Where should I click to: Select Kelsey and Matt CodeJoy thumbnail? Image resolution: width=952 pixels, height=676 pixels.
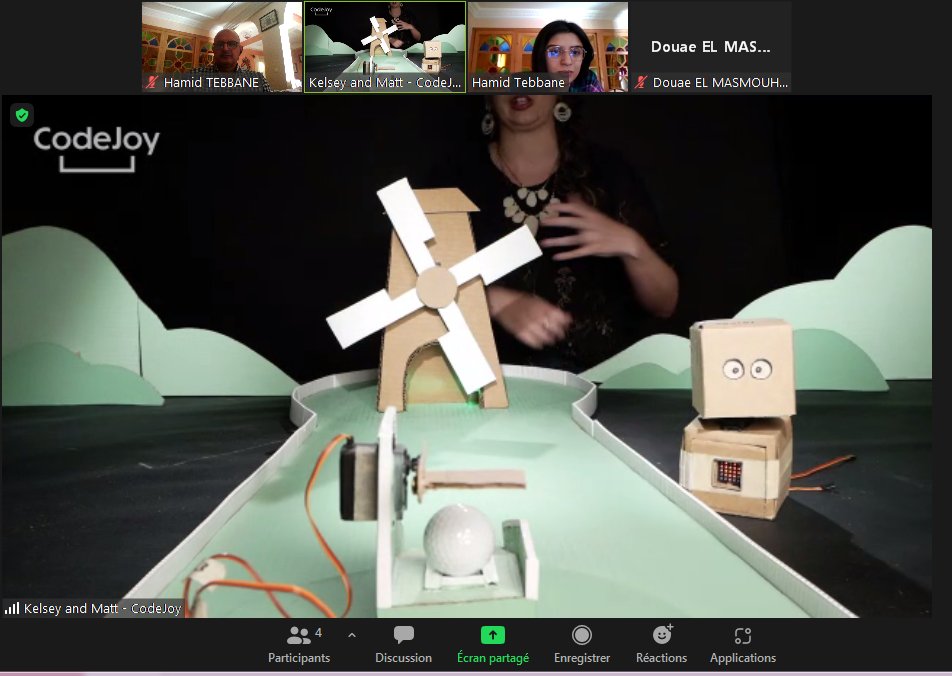(385, 47)
